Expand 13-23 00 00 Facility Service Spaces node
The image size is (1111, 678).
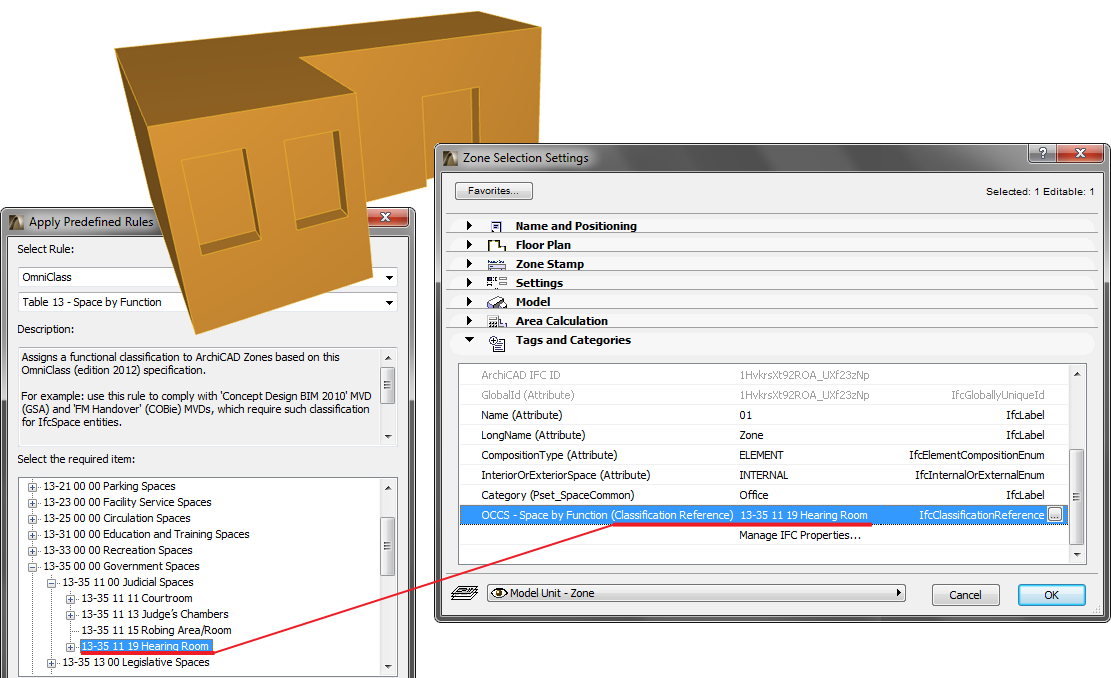coord(32,503)
